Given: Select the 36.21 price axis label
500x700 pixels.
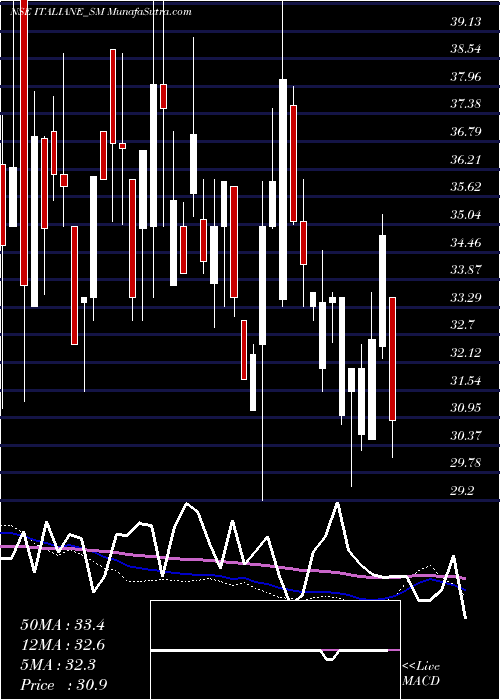Looking at the screenshot, I should coord(466,160).
